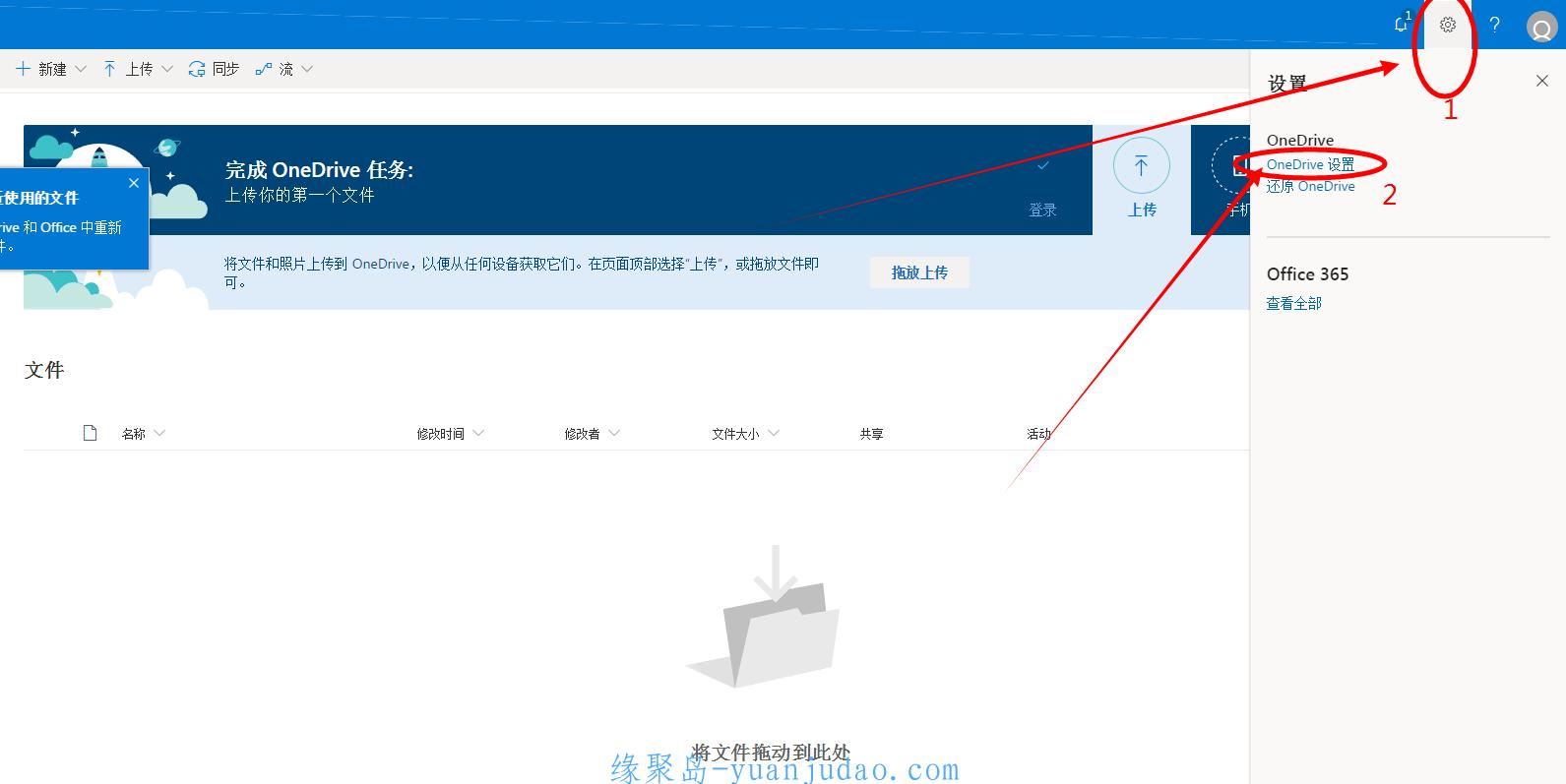Open the settings gear icon
Image resolution: width=1566 pixels, height=784 pixels.
tap(1448, 25)
